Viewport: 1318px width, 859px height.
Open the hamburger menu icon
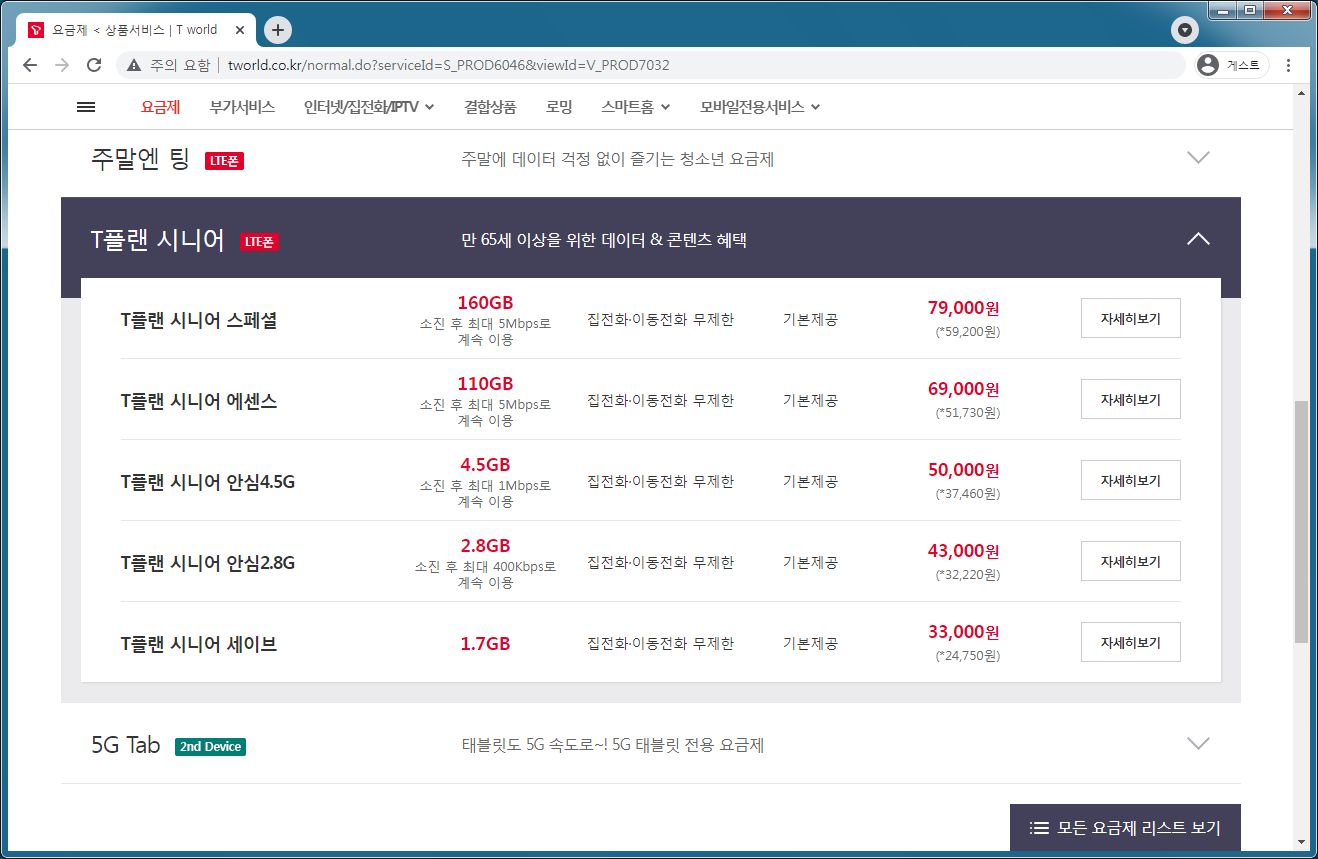[86, 107]
